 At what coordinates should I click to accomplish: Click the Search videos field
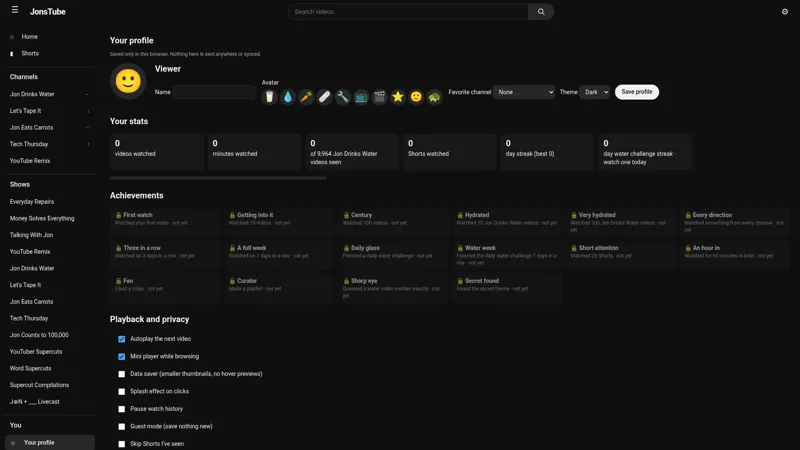(x=408, y=12)
